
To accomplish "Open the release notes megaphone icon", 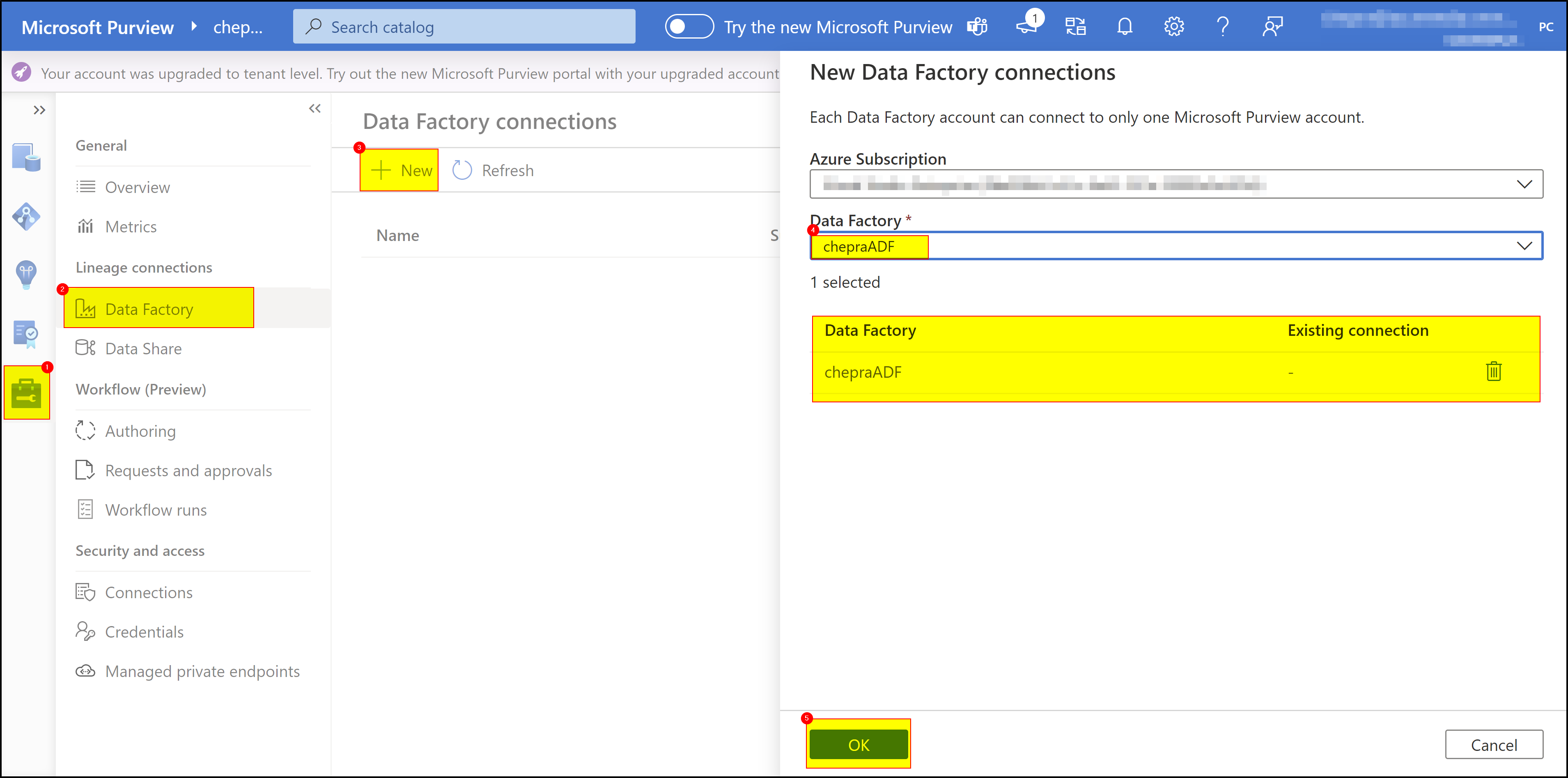I will [x=1028, y=25].
